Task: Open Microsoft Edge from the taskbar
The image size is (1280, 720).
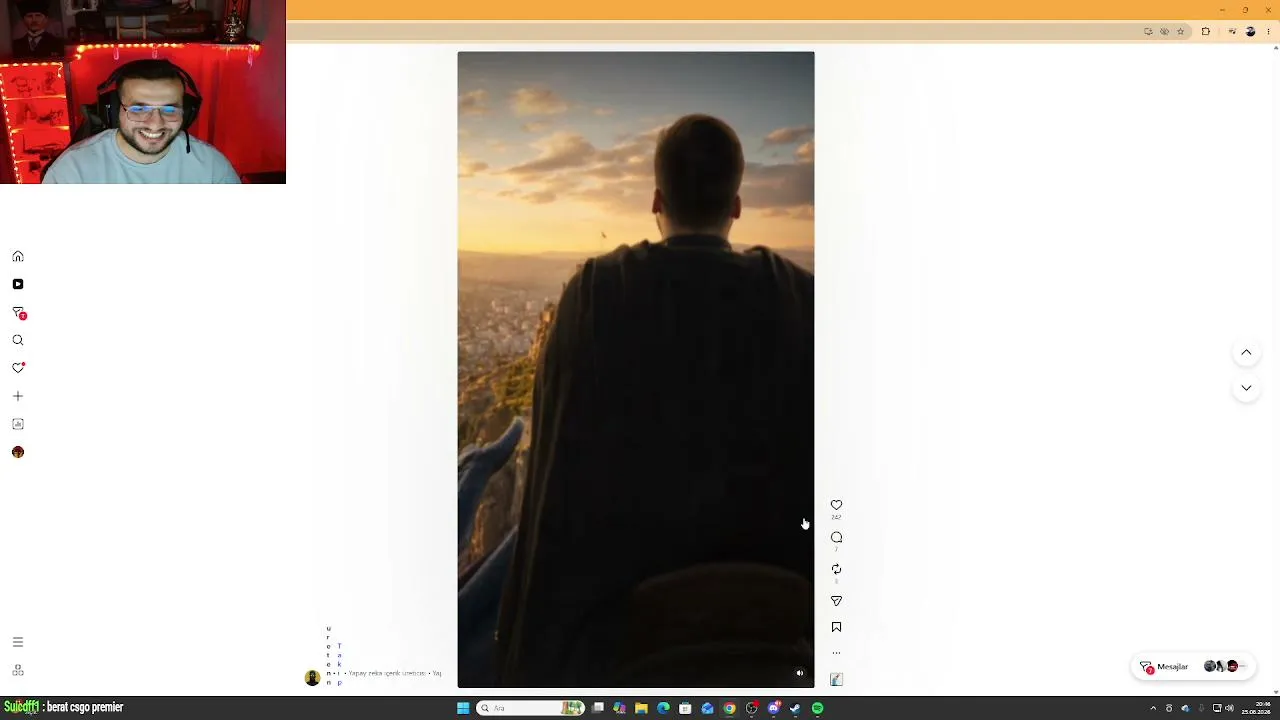Action: click(663, 708)
